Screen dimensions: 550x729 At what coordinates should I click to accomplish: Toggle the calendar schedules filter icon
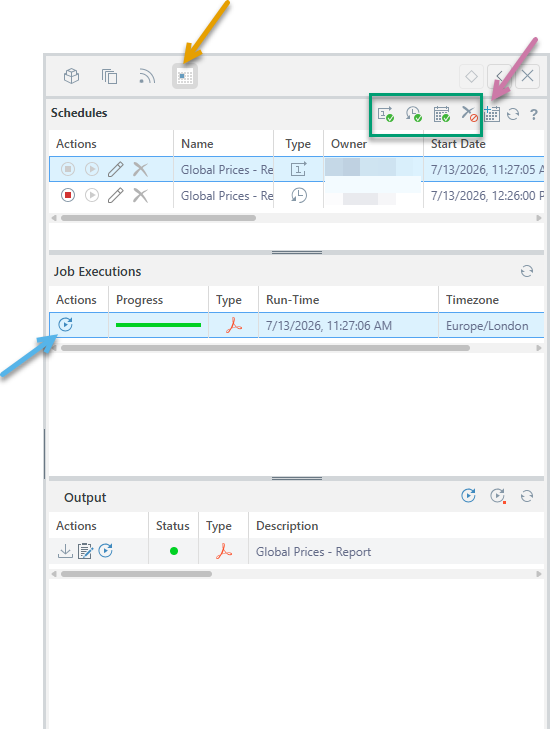pos(441,114)
